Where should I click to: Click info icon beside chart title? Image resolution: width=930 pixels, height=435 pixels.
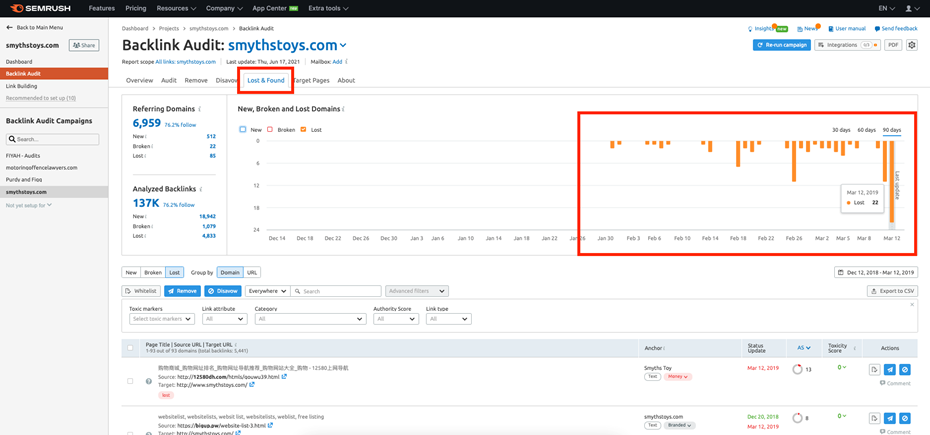pyautogui.click(x=345, y=109)
